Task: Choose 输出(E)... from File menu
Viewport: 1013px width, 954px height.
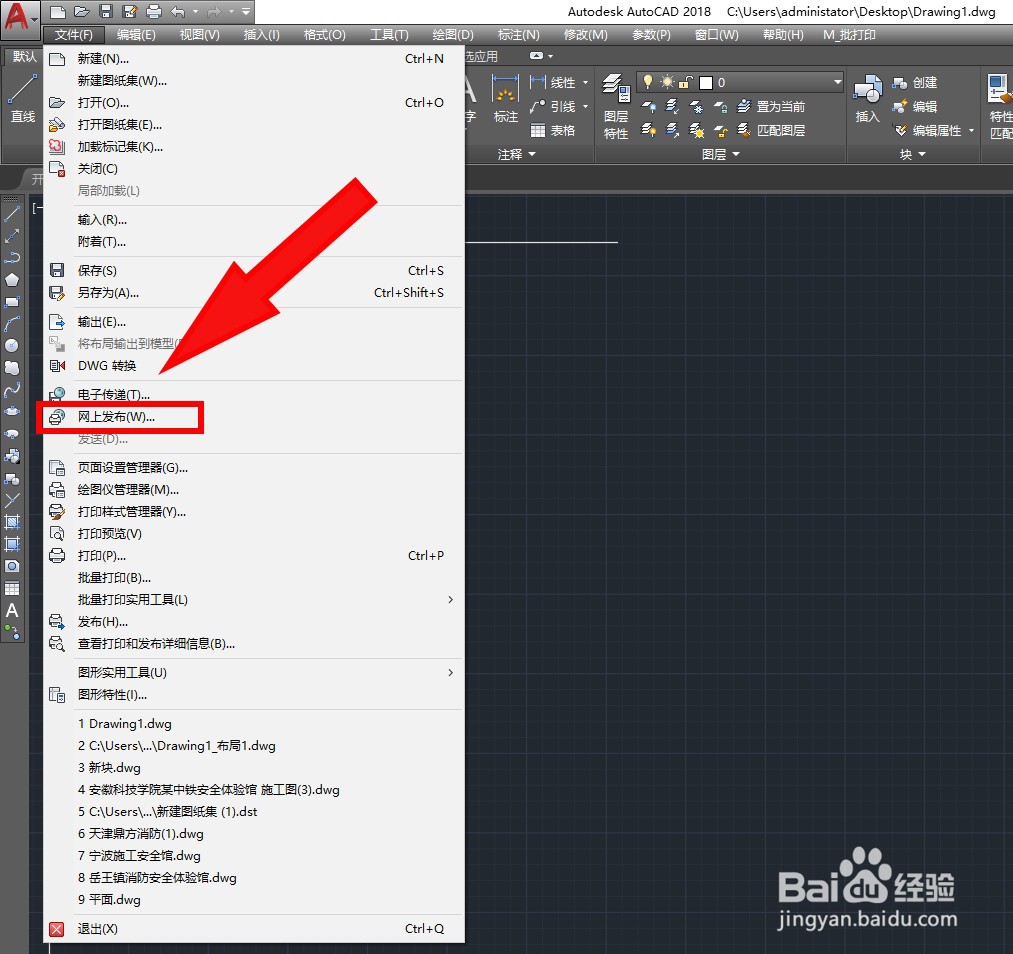Action: point(254,322)
